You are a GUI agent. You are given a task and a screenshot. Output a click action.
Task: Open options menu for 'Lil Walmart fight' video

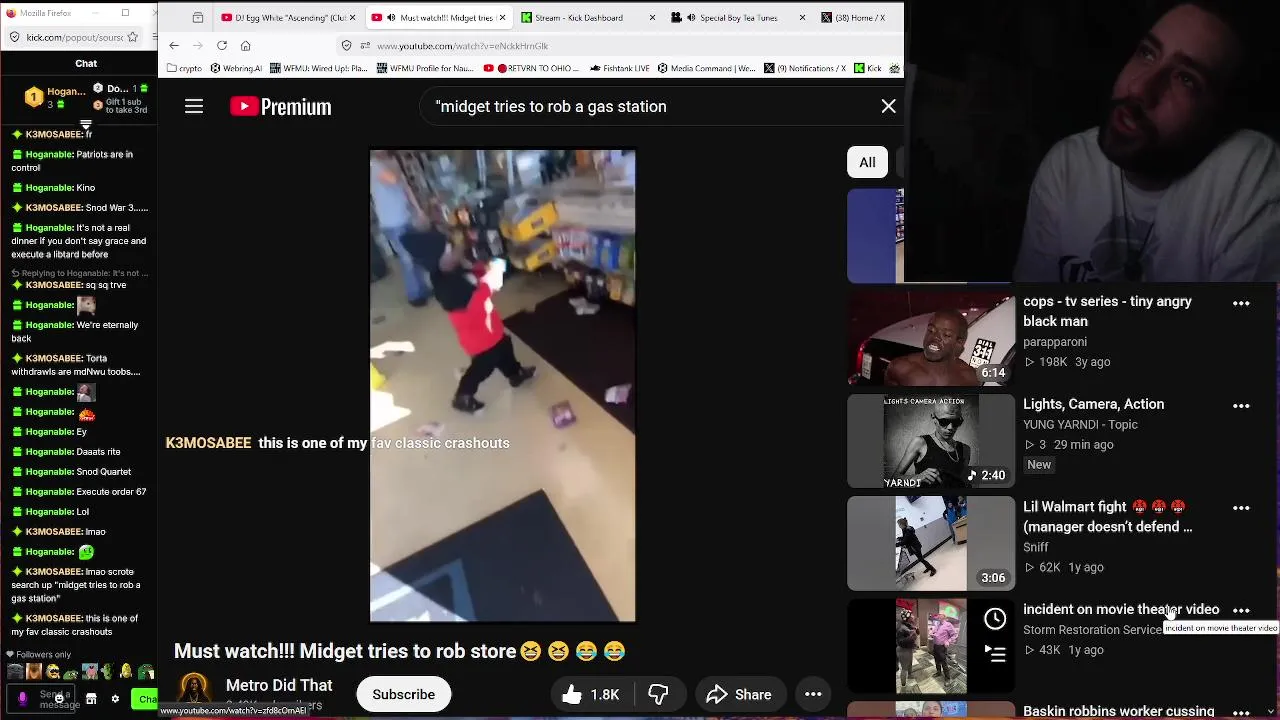[x=1241, y=508]
